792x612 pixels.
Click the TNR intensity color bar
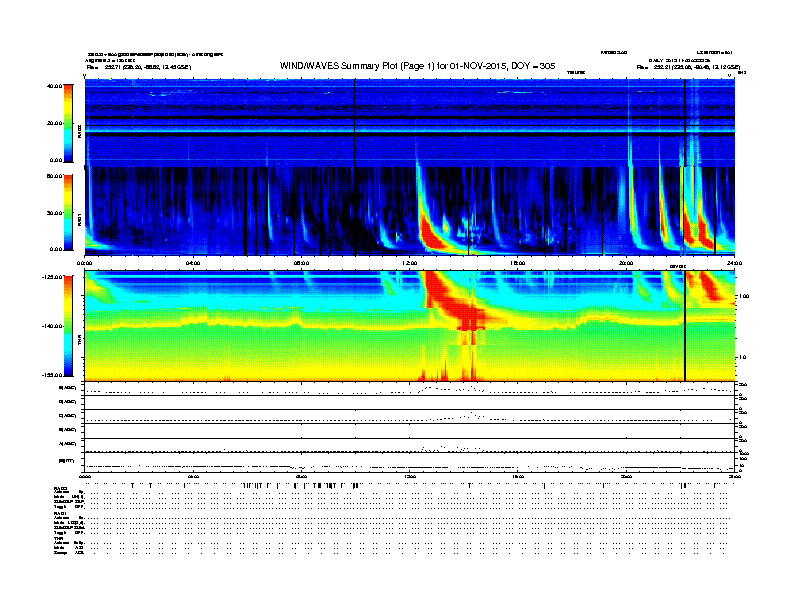pyautogui.click(x=68, y=326)
